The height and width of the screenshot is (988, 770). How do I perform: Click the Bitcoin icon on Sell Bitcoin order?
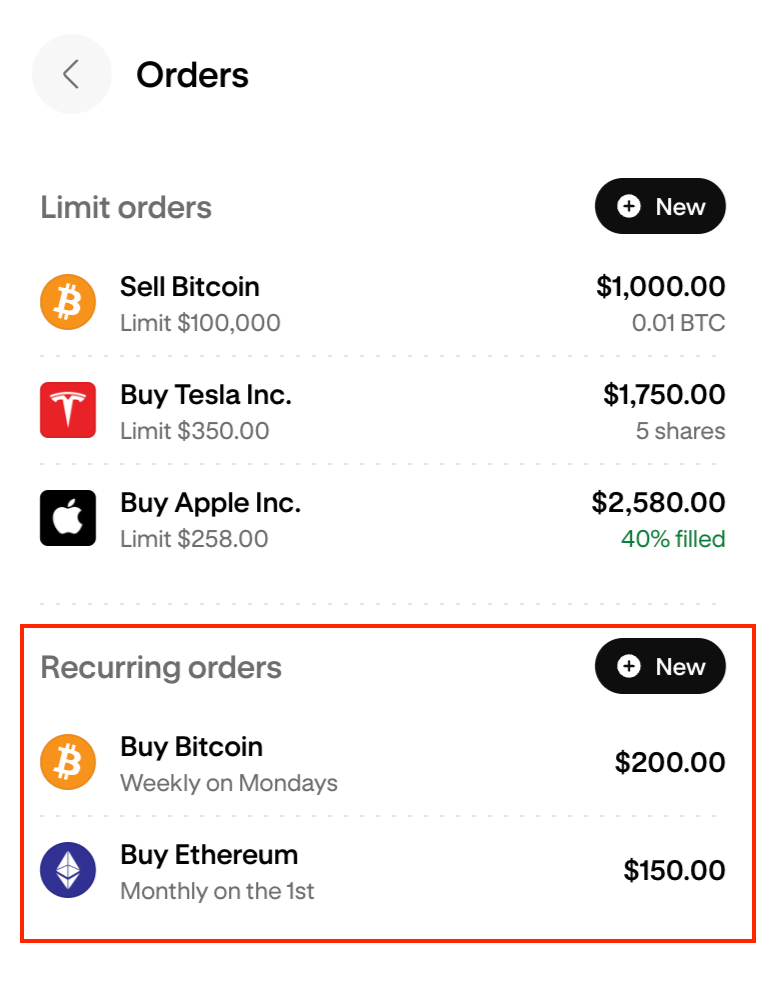(68, 302)
